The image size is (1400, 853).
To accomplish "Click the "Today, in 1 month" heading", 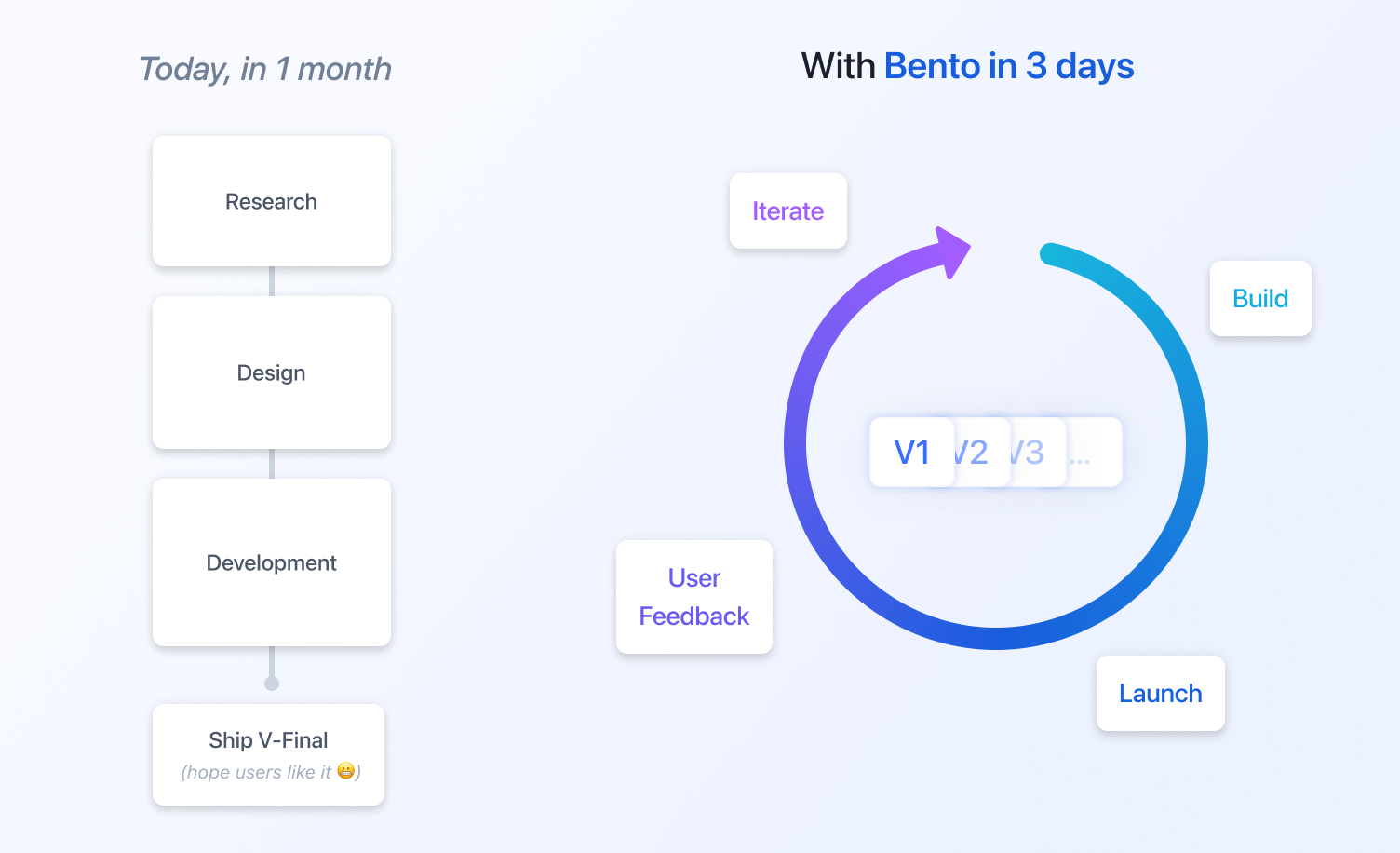I will [265, 69].
